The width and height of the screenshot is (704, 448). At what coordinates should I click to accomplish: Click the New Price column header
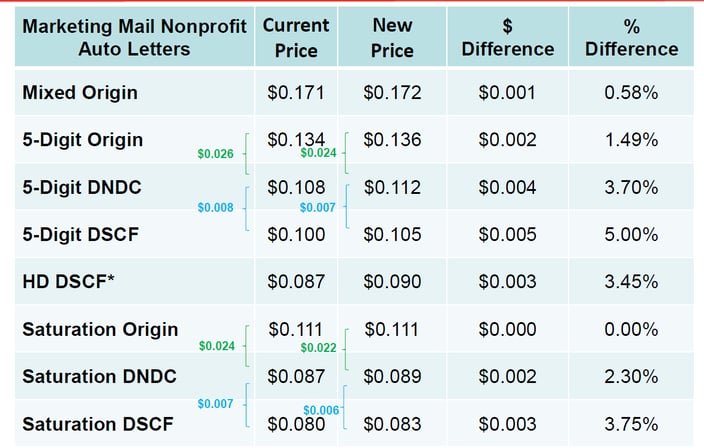[392, 36]
